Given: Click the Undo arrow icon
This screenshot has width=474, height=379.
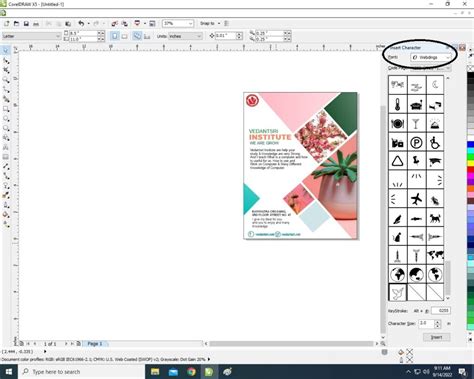Looking at the screenshot, I should pos(81,23).
